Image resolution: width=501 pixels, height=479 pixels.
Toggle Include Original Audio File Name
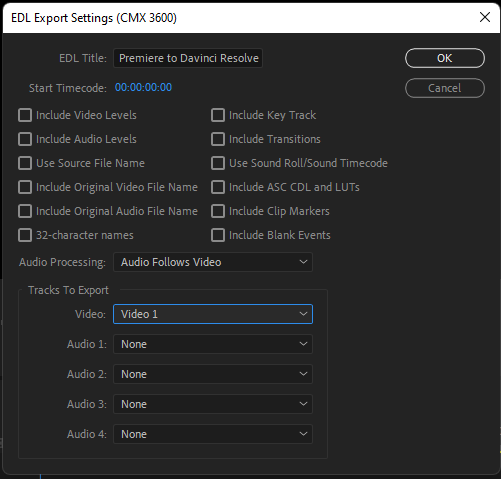coord(25,211)
